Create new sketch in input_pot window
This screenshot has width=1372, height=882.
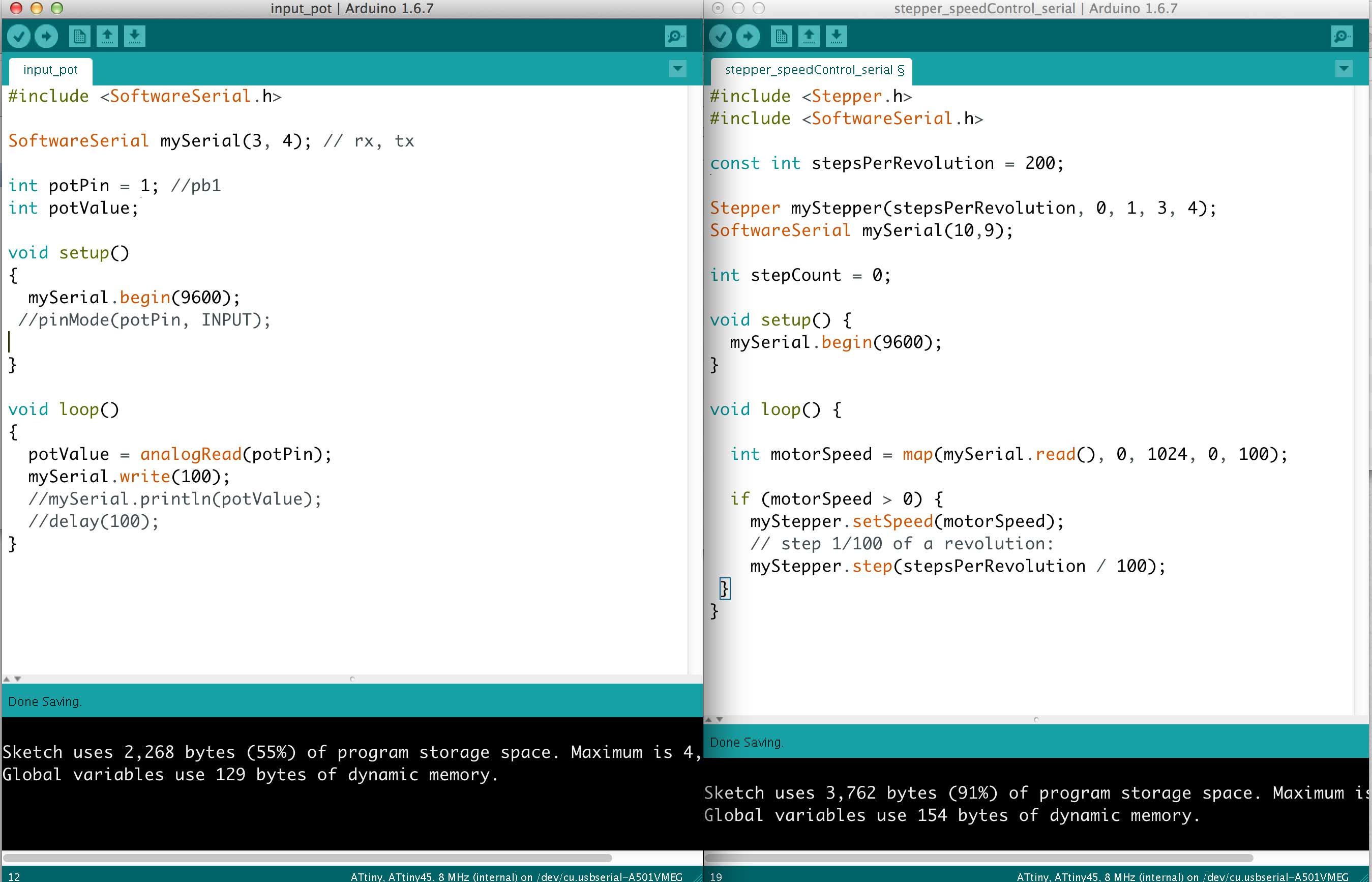point(80,37)
